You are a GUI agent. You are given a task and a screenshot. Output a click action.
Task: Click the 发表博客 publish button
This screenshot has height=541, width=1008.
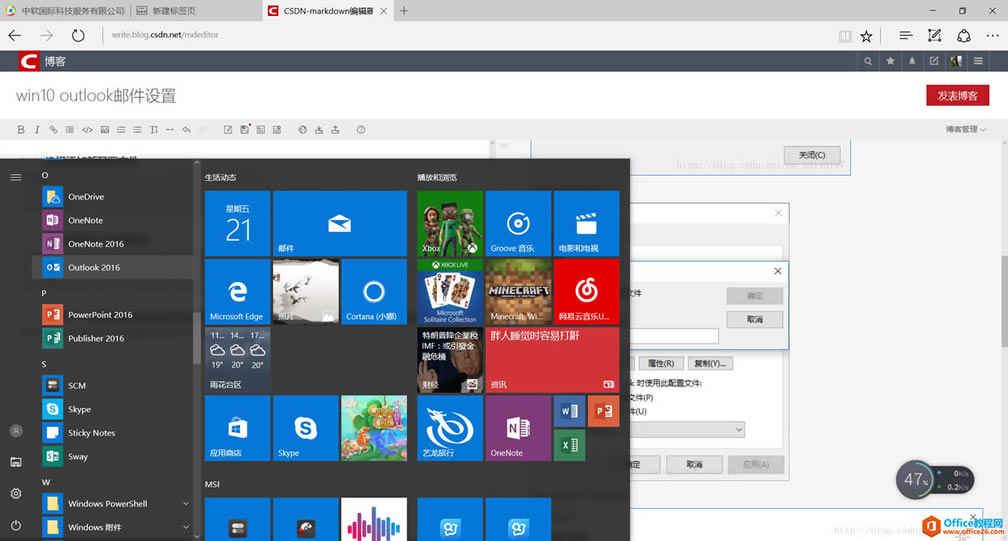tap(957, 96)
